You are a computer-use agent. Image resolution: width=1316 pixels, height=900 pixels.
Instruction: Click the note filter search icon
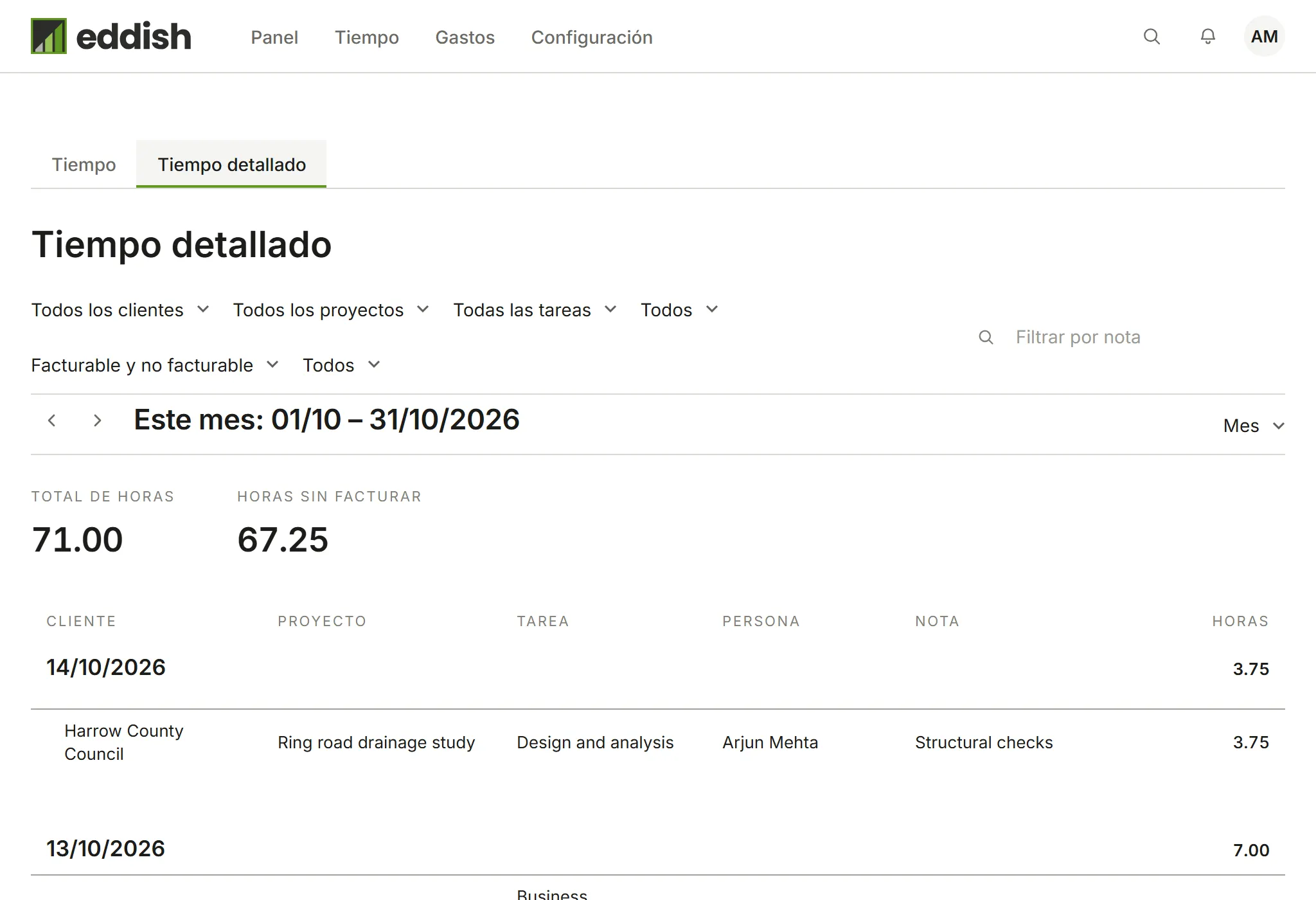986,337
